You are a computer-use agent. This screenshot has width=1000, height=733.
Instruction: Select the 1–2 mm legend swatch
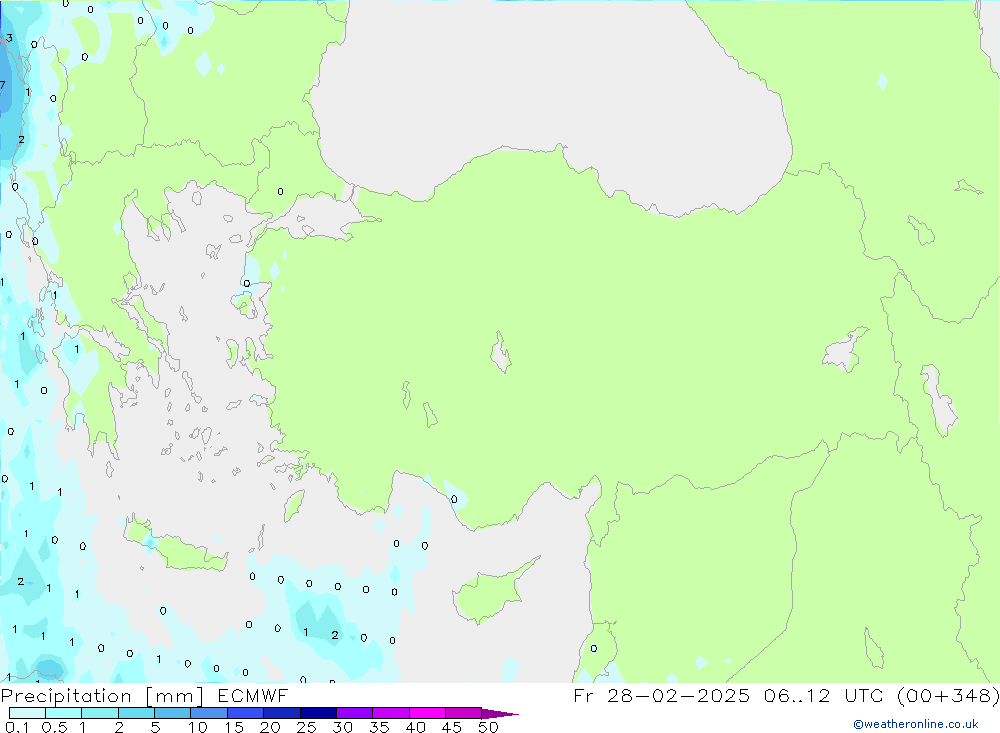click(99, 713)
